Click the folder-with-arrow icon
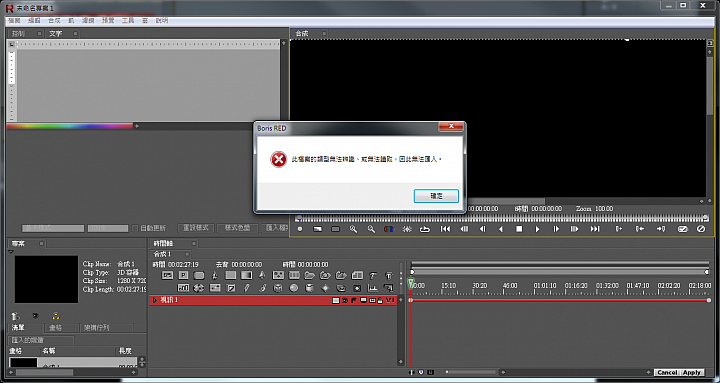The width and height of the screenshot is (720, 383). pos(341,275)
